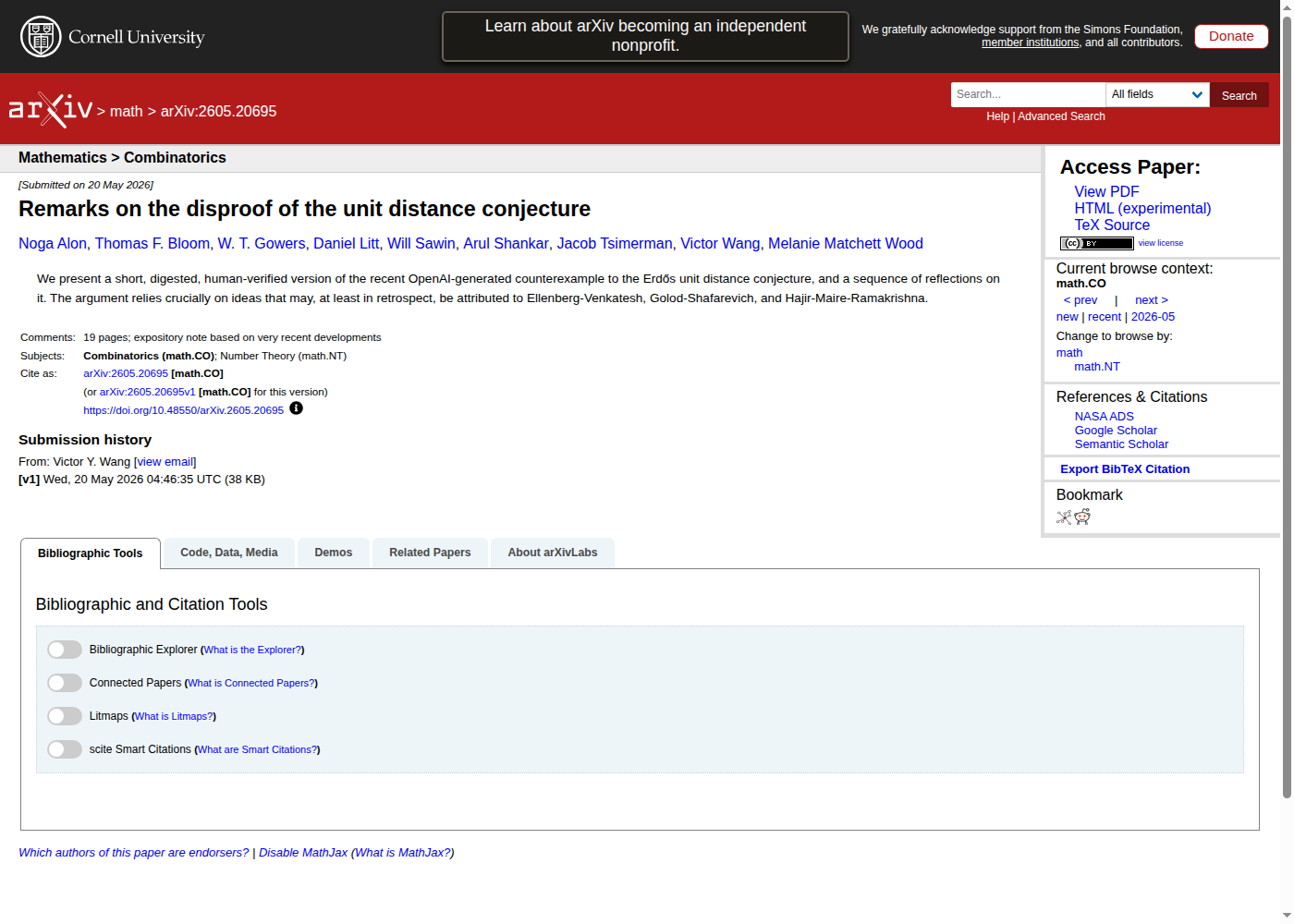Click Export BibTeX Citation
1294x924 pixels.
pyautogui.click(x=1125, y=469)
